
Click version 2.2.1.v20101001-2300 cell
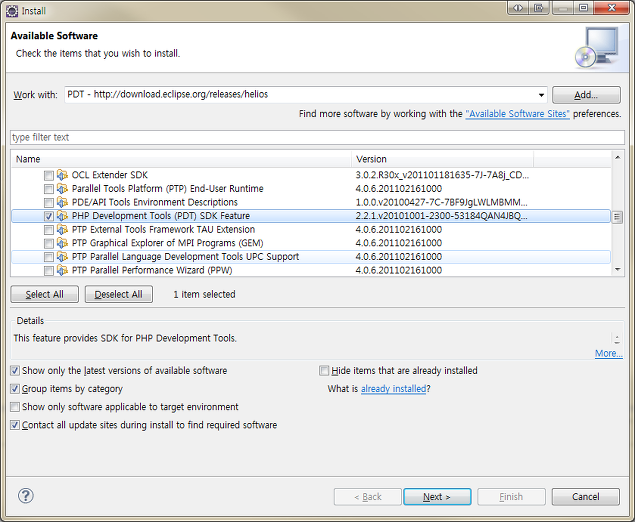pos(441,216)
